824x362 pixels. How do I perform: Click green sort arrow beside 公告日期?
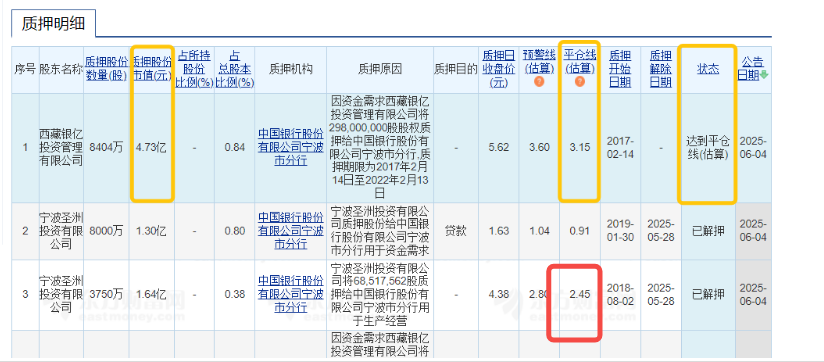pyautogui.click(x=764, y=75)
